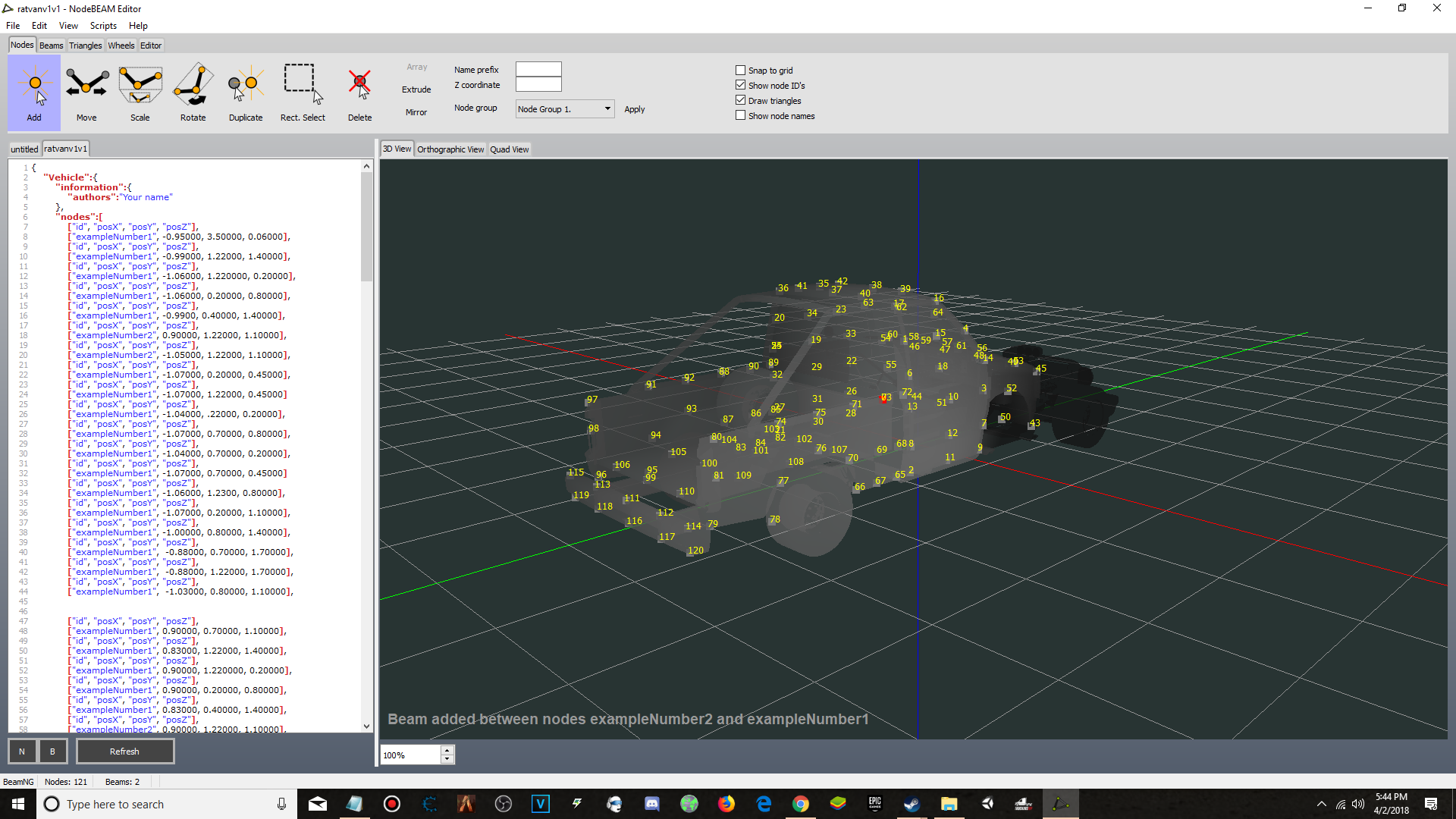Open the Windows Start menu
The height and width of the screenshot is (819, 1456).
click(18, 804)
